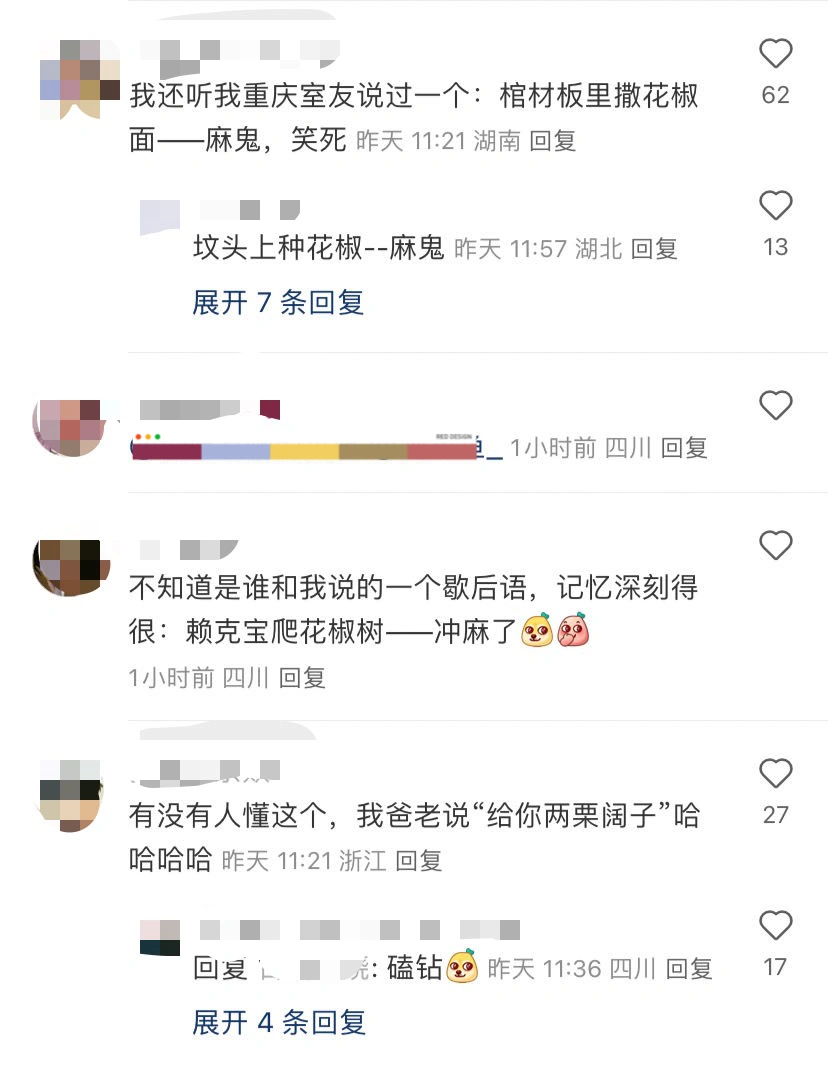Tap heart on the image comment from 四川
This screenshot has height=1070, width=828.
tap(775, 405)
